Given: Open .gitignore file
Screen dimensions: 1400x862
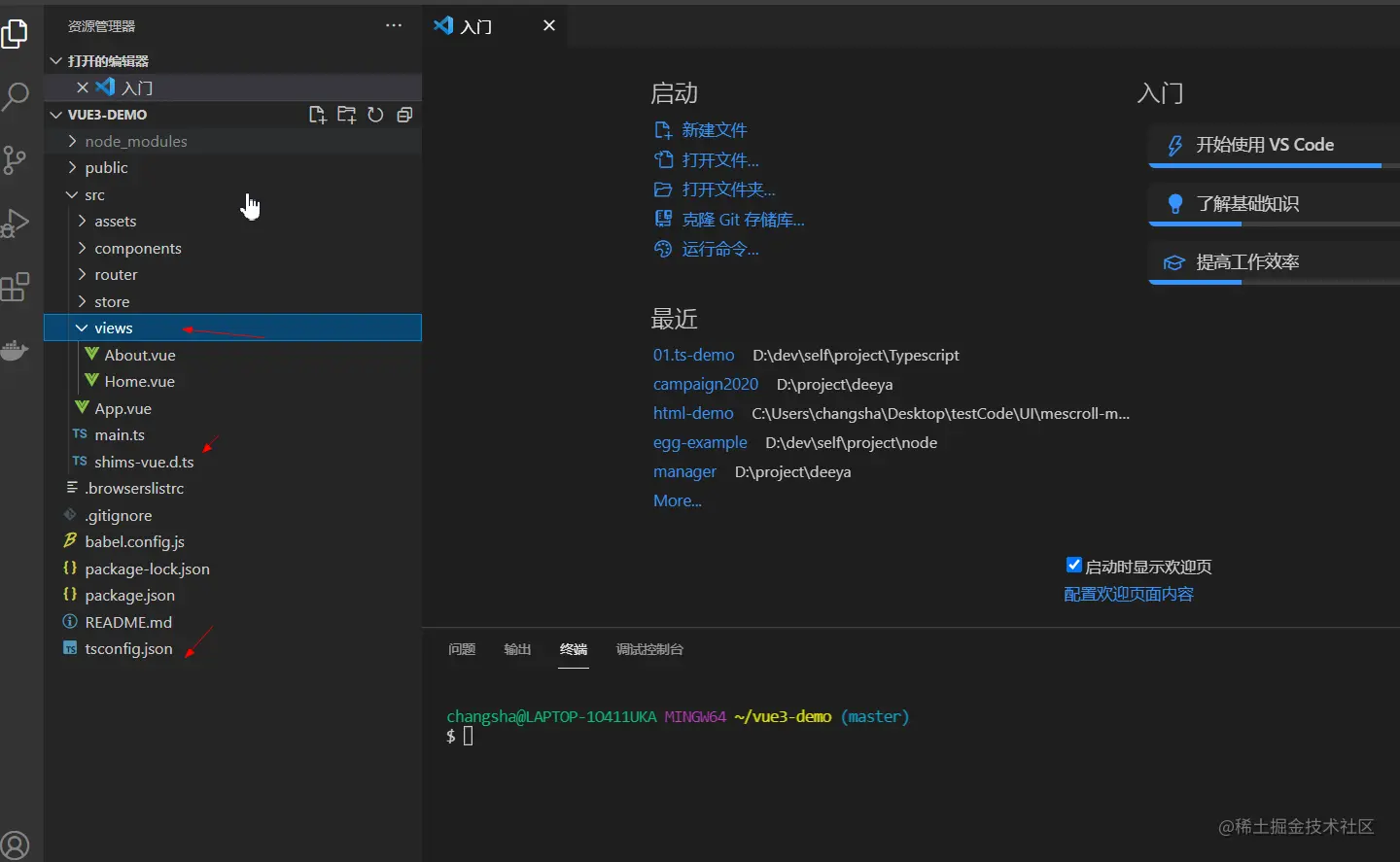Looking at the screenshot, I should click(233, 515).
